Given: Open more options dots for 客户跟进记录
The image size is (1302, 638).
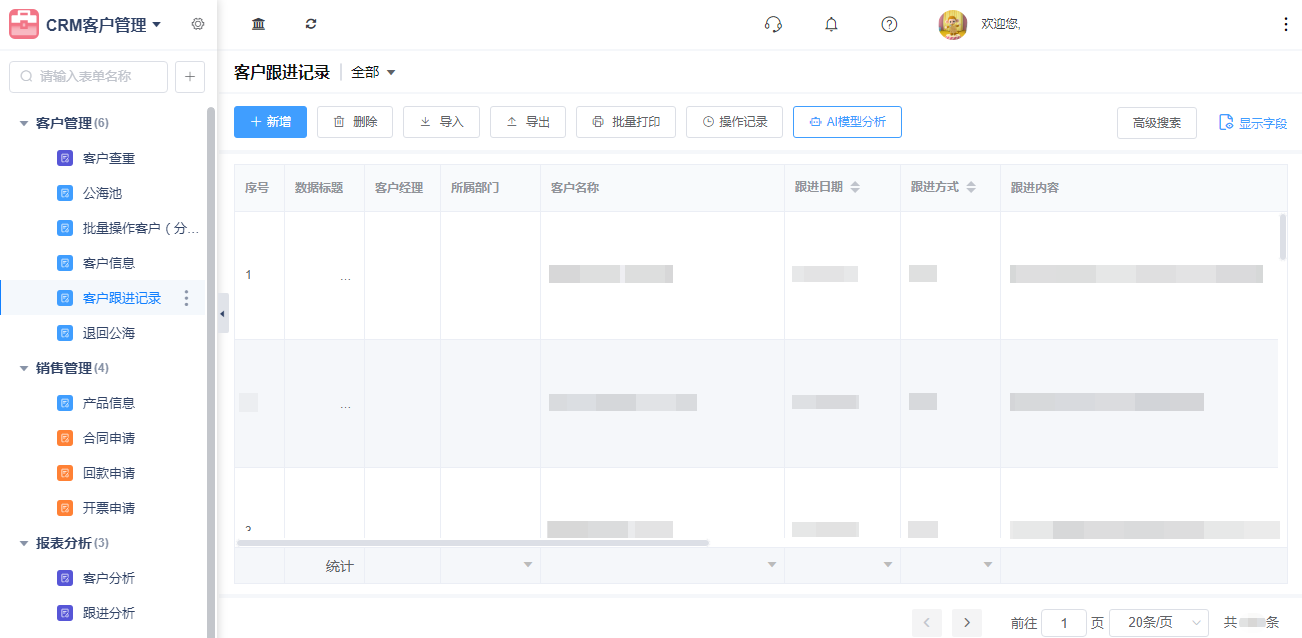Looking at the screenshot, I should point(186,298).
